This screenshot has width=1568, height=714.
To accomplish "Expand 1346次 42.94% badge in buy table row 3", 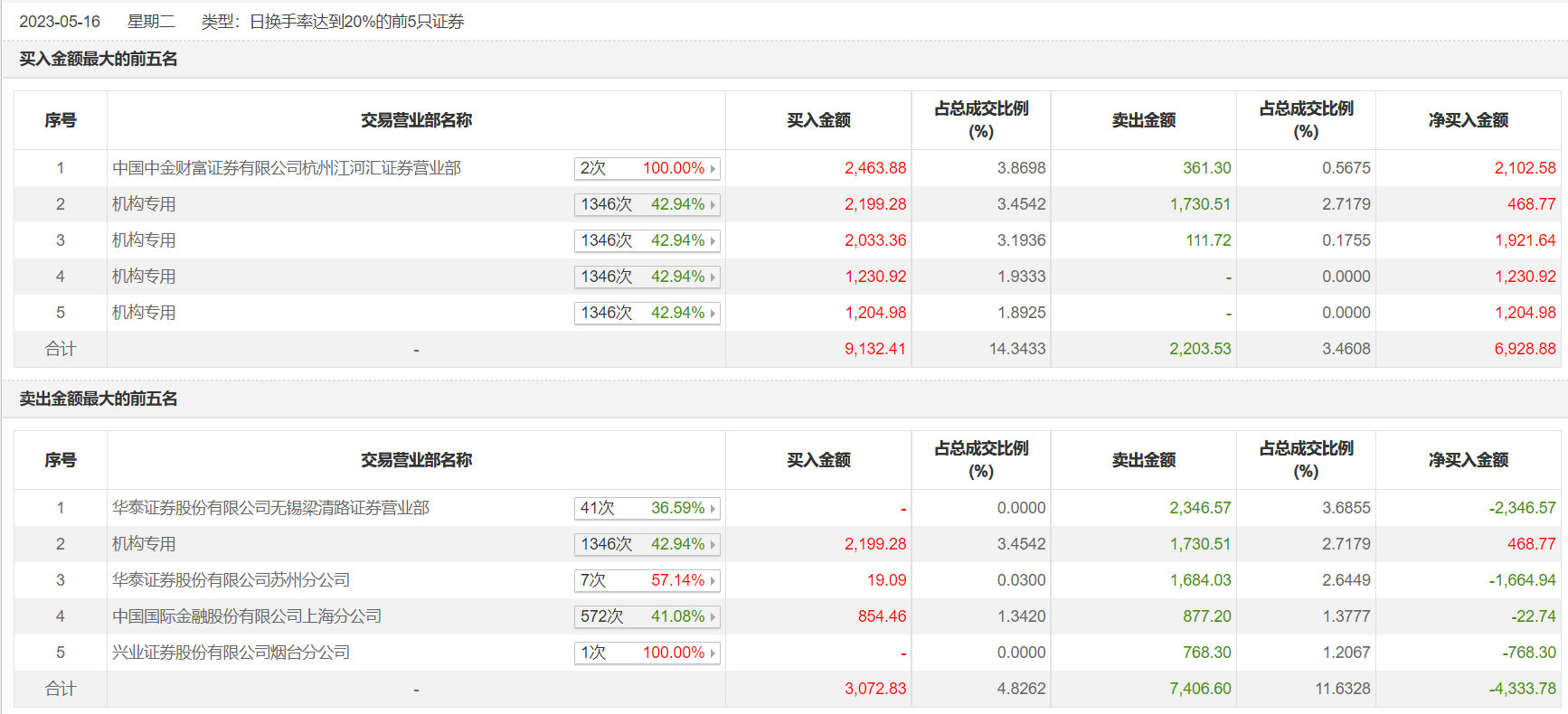I will pos(647,240).
